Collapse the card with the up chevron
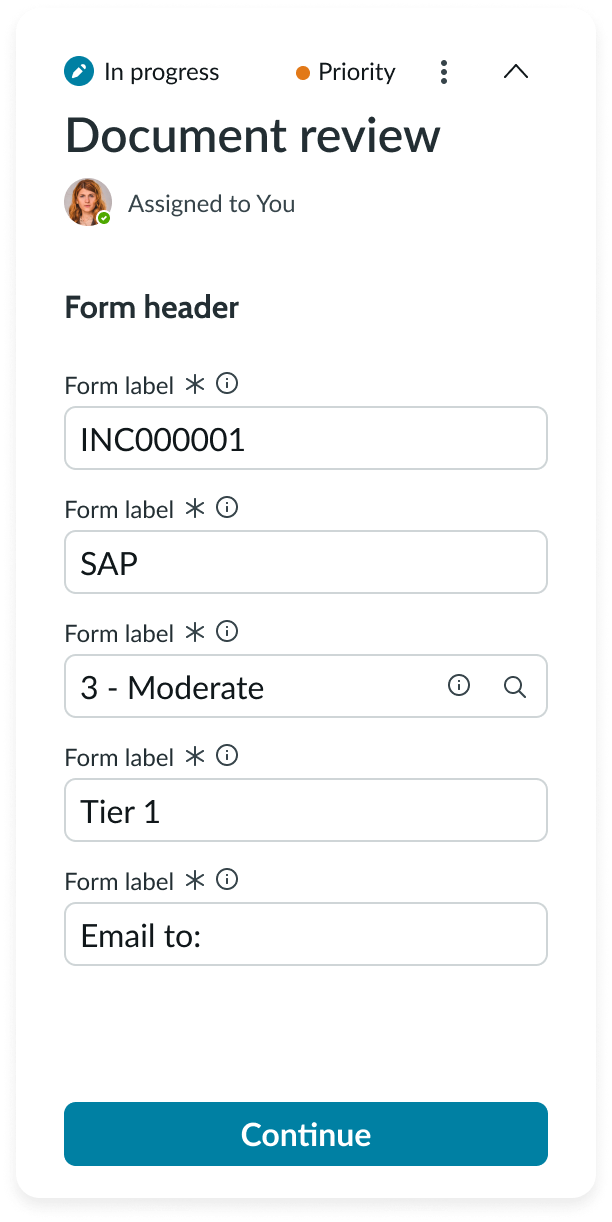 pos(515,72)
